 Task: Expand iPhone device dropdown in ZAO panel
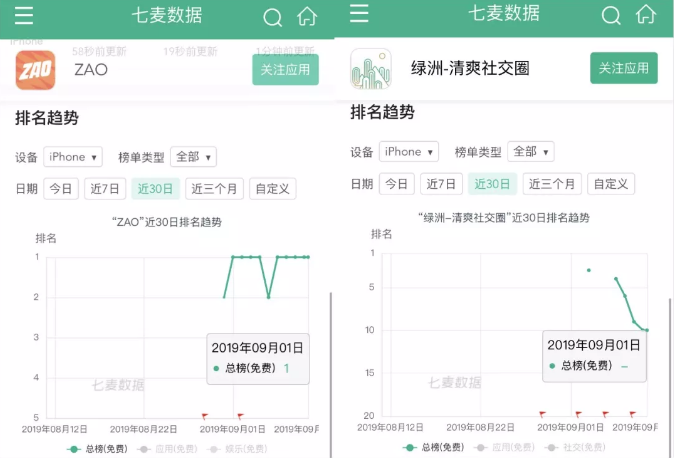73,157
